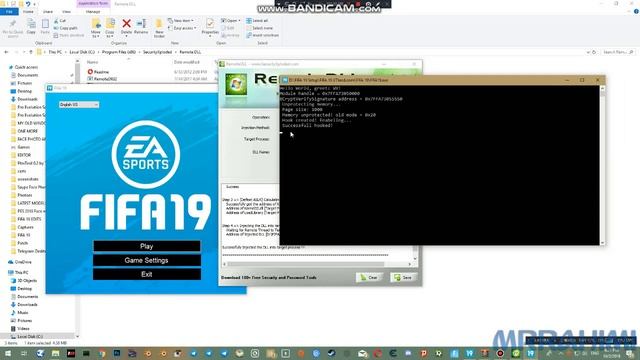Switch to the Manage ribbon tab
Screen dimensions: 640x360
(x=93, y=11)
